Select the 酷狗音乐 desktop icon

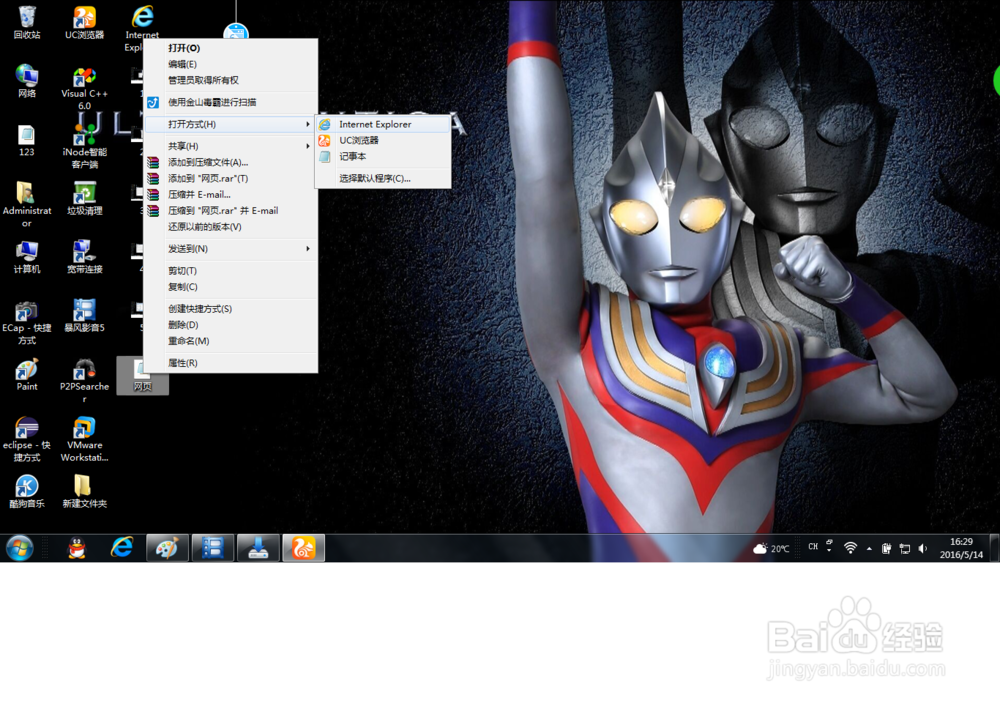click(x=27, y=491)
